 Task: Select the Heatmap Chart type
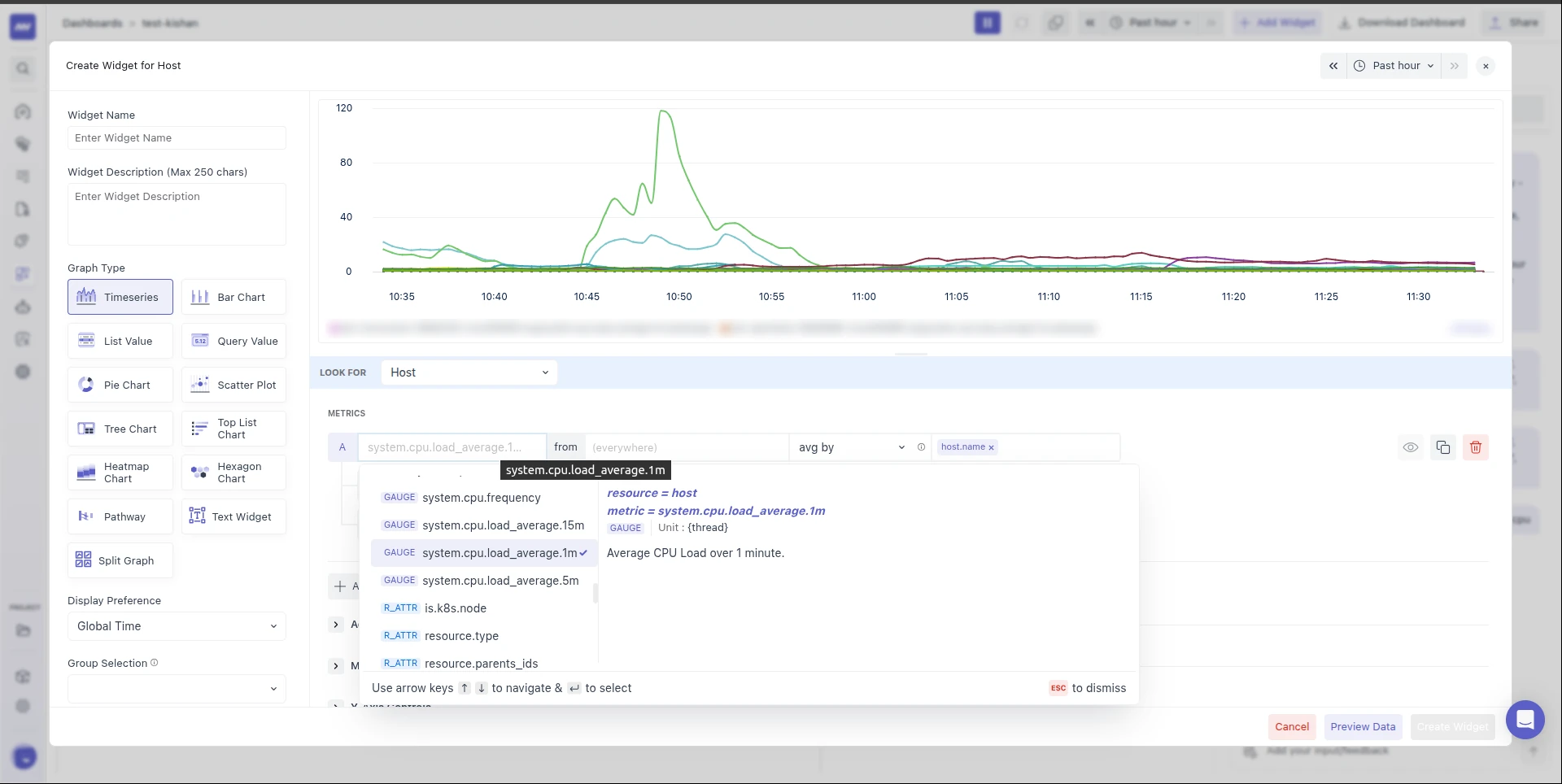coord(120,473)
